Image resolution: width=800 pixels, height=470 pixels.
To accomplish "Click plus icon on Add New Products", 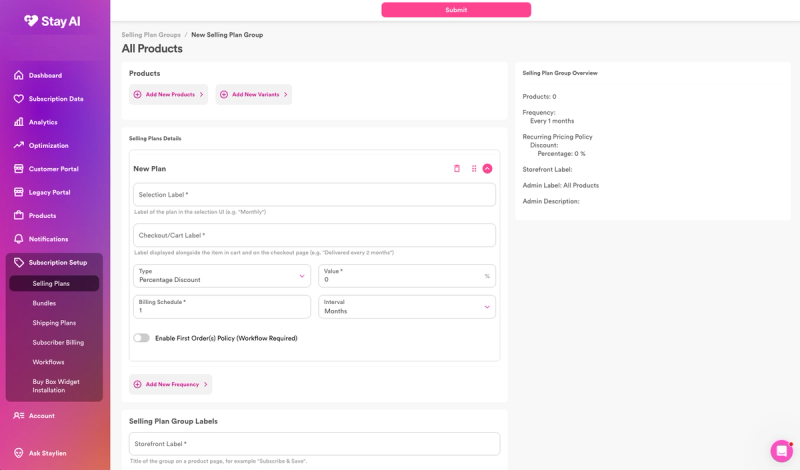I will [x=137, y=94].
